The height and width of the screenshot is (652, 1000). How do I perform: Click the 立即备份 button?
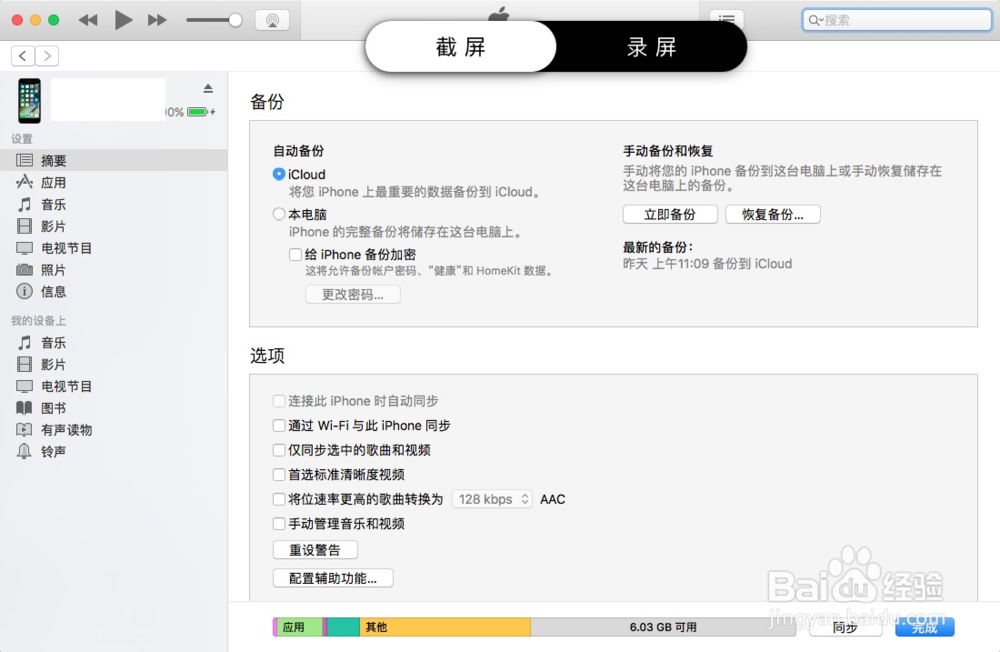click(x=670, y=214)
